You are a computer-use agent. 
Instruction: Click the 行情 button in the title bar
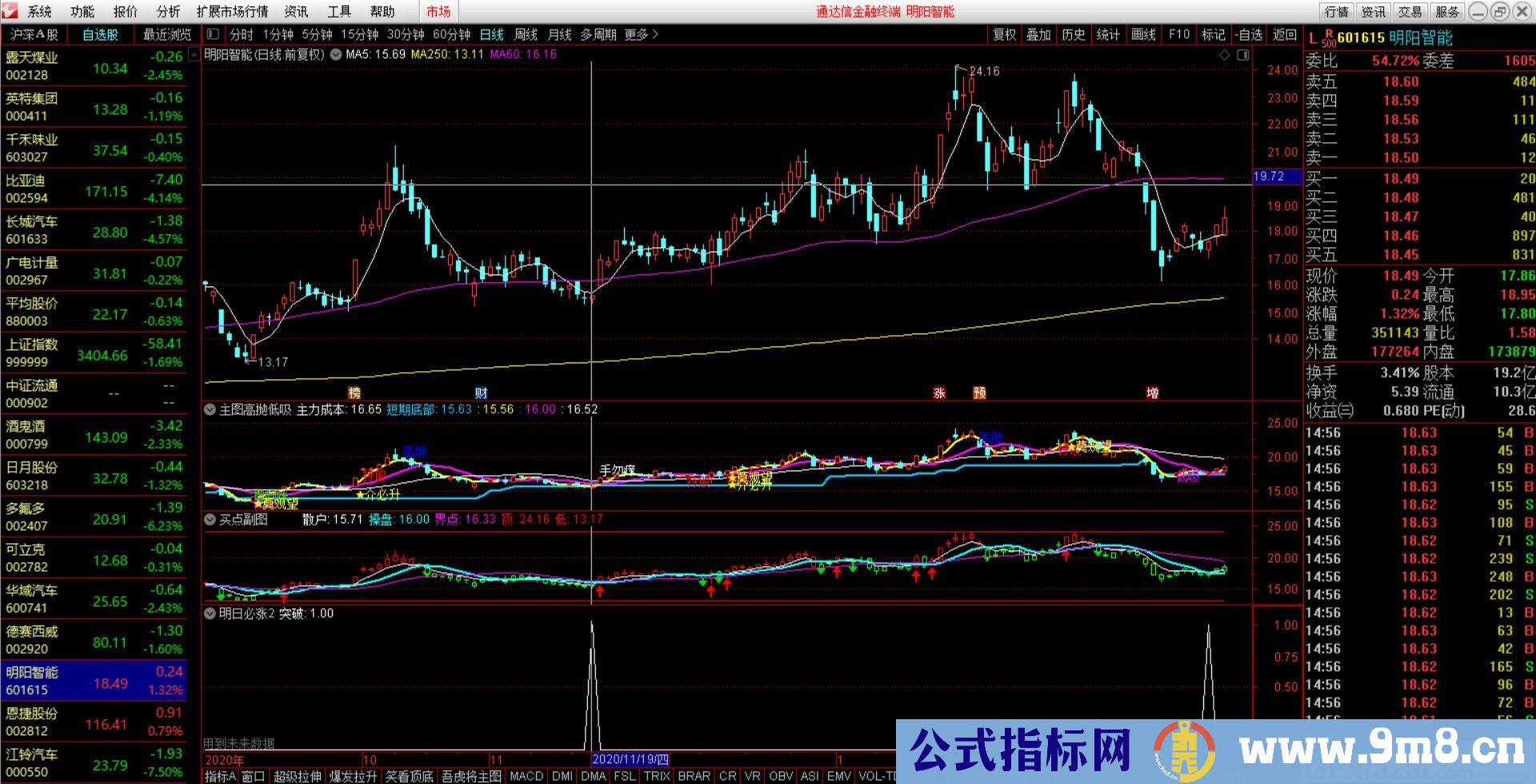pos(1337,12)
